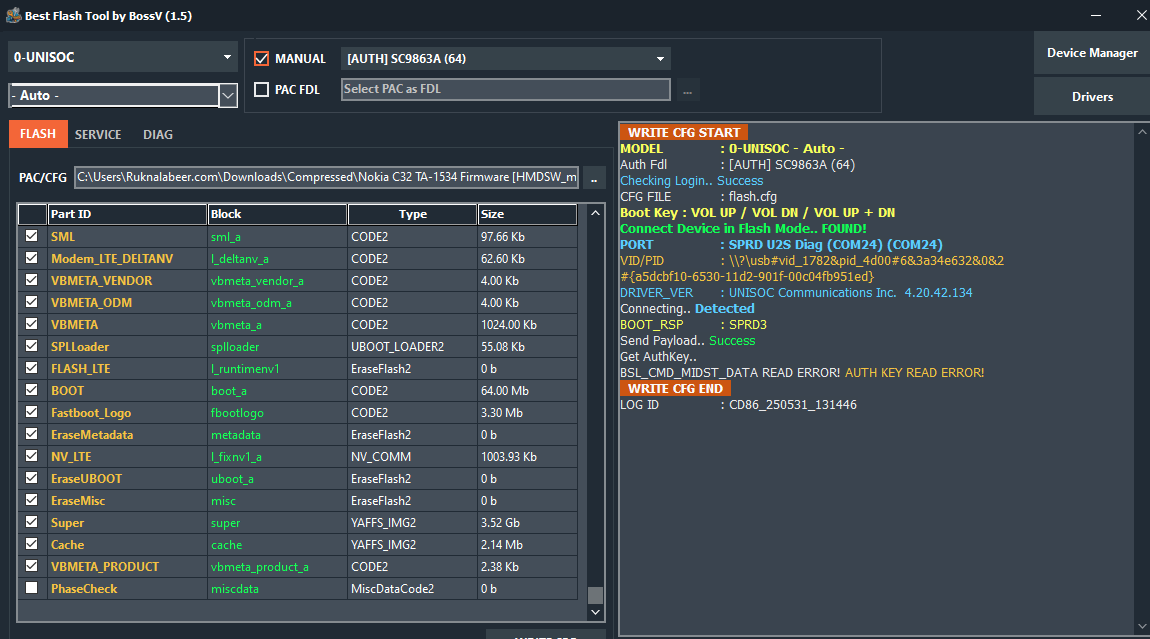Toggle the MANUAL checkbox
Viewport: 1150px width, 639px height.
click(261, 59)
